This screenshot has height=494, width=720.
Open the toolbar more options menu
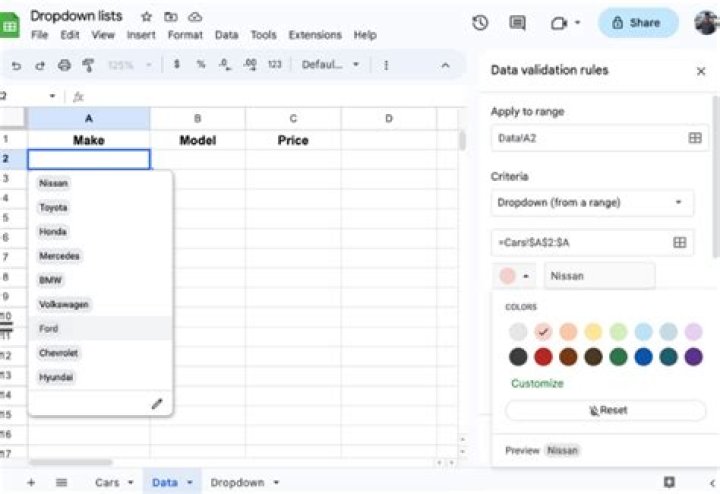tap(386, 65)
